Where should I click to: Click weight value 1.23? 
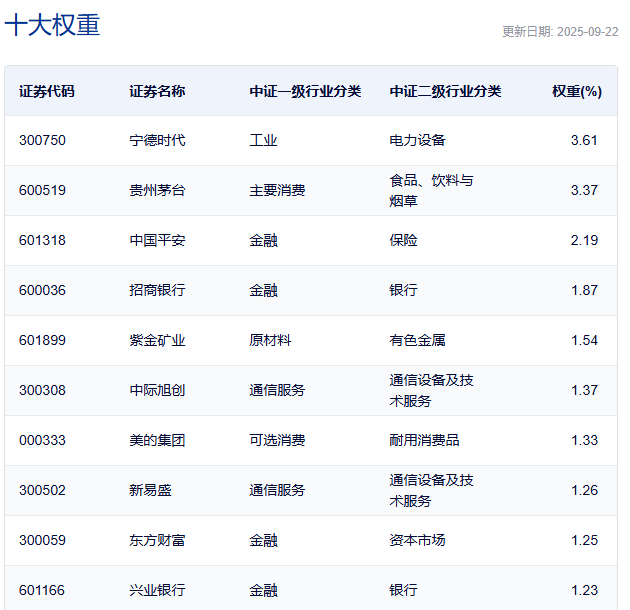(584, 590)
